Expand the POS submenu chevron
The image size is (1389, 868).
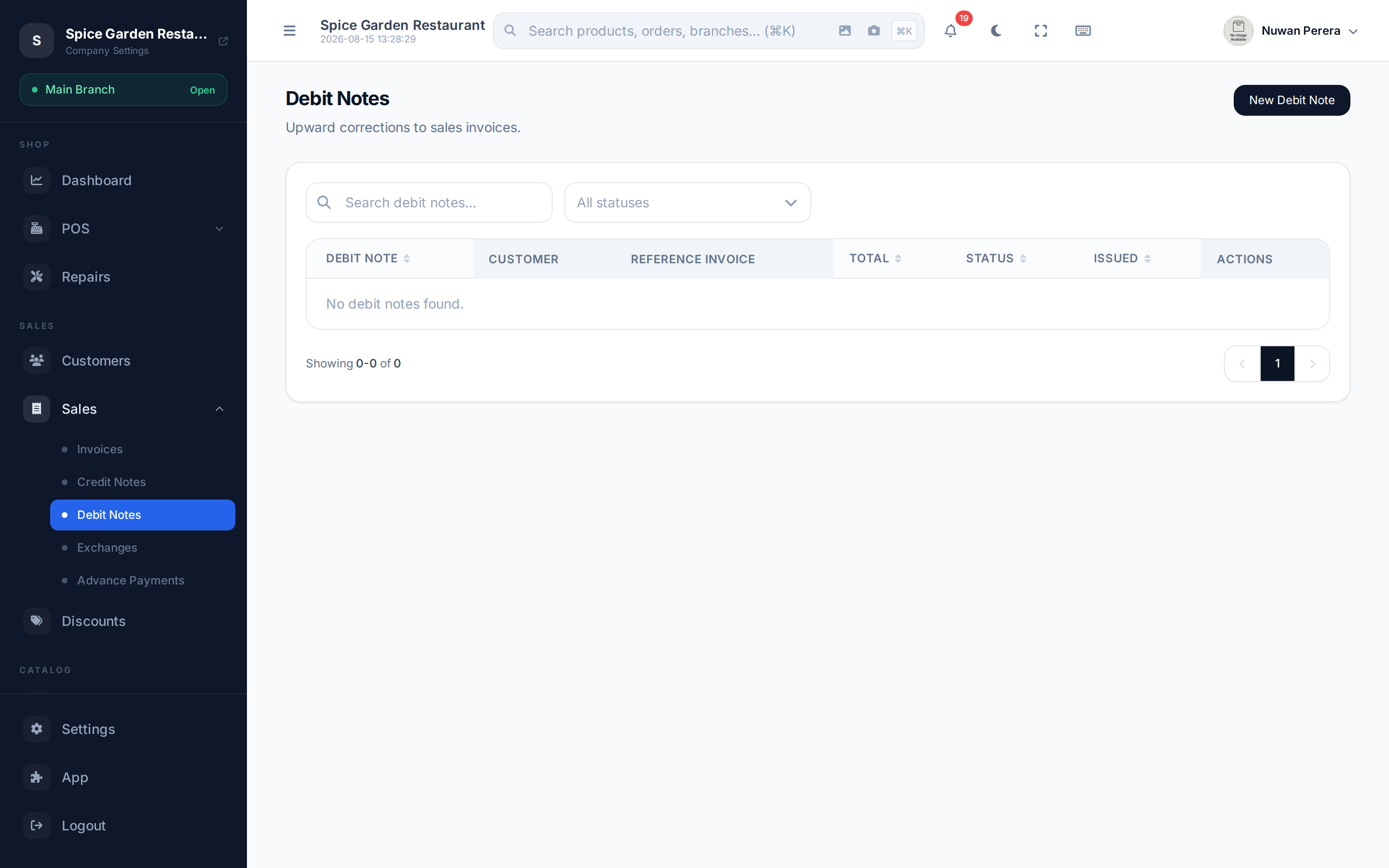click(x=219, y=229)
